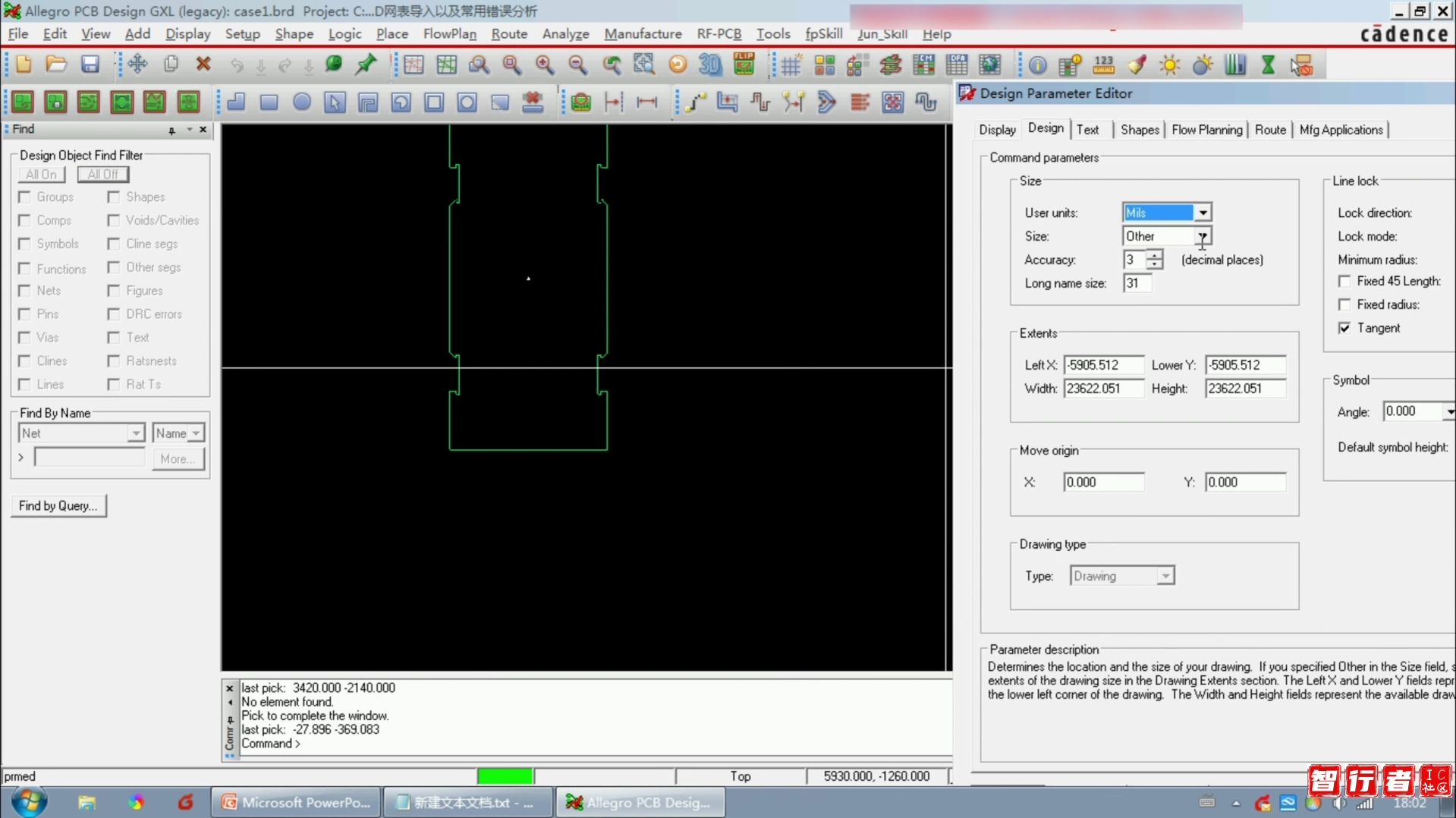1456x818 pixels.
Task: Click the add connect route icon
Action: [x=694, y=102]
